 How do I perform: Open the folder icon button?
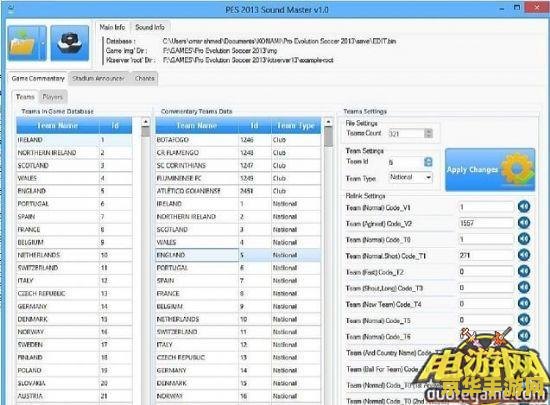[x=27, y=43]
